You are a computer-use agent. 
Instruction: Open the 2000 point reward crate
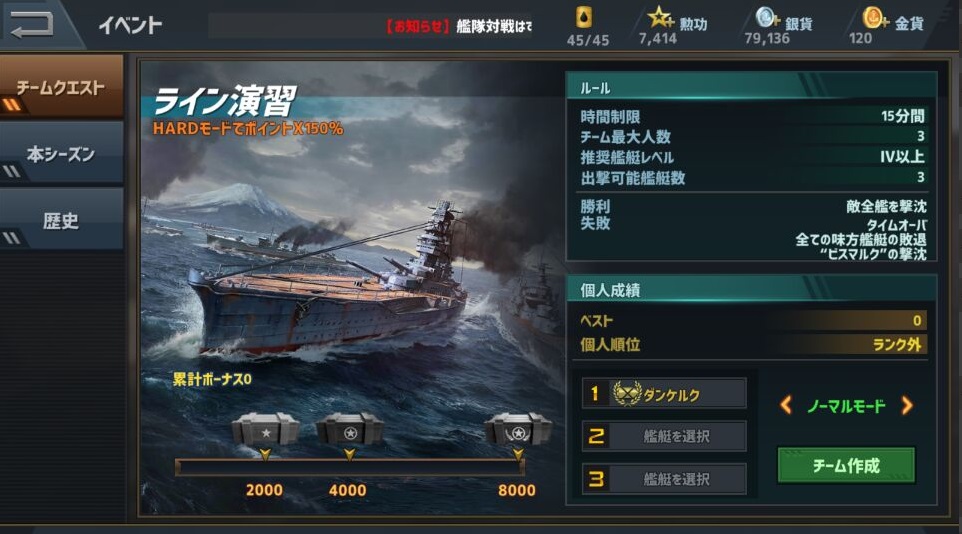[x=265, y=429]
